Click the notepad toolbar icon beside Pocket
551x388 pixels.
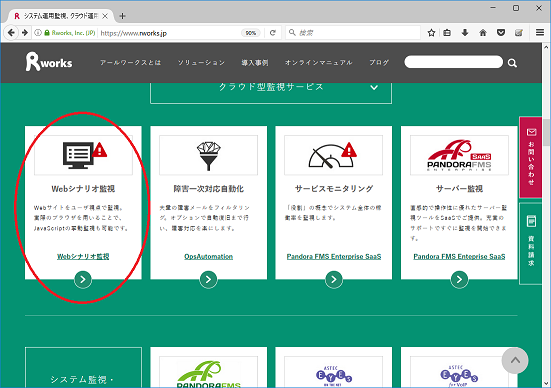coord(519,33)
